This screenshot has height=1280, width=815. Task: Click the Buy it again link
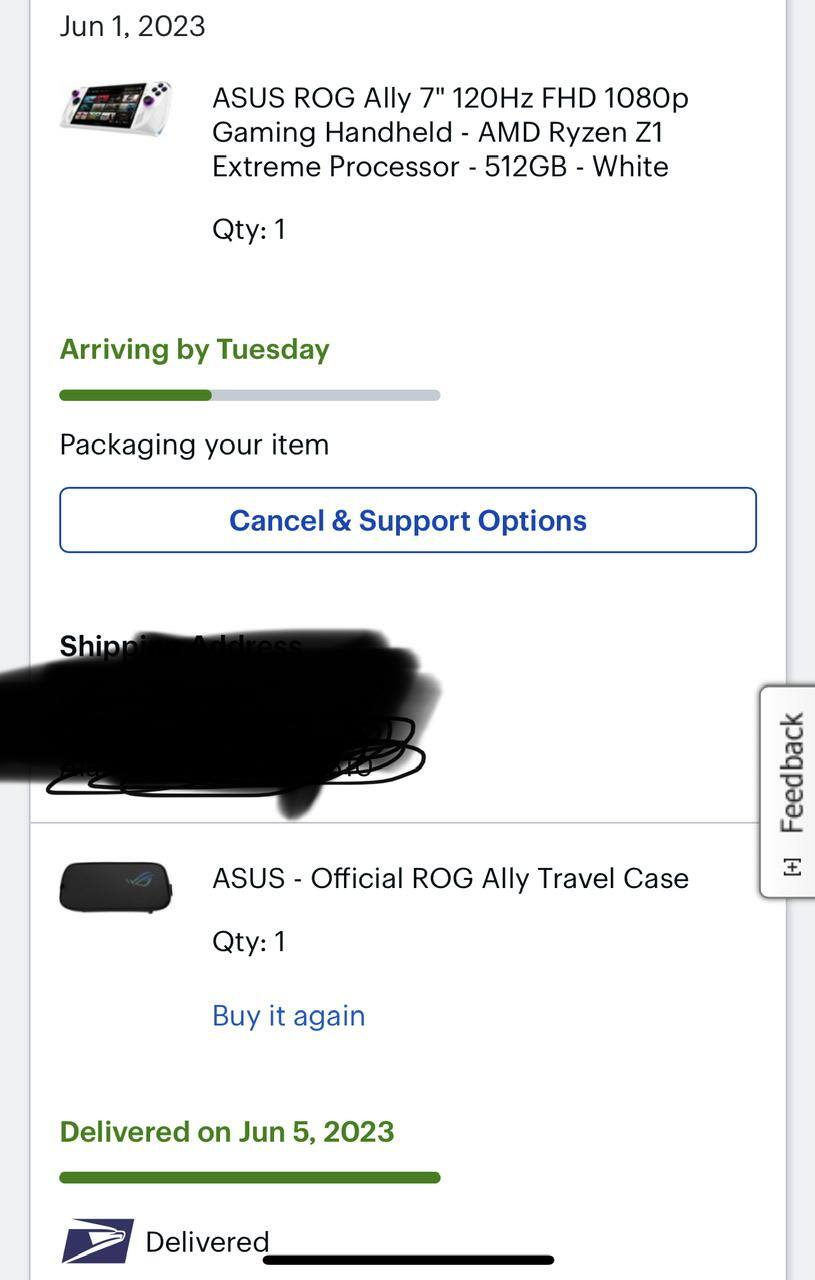pos(288,1015)
